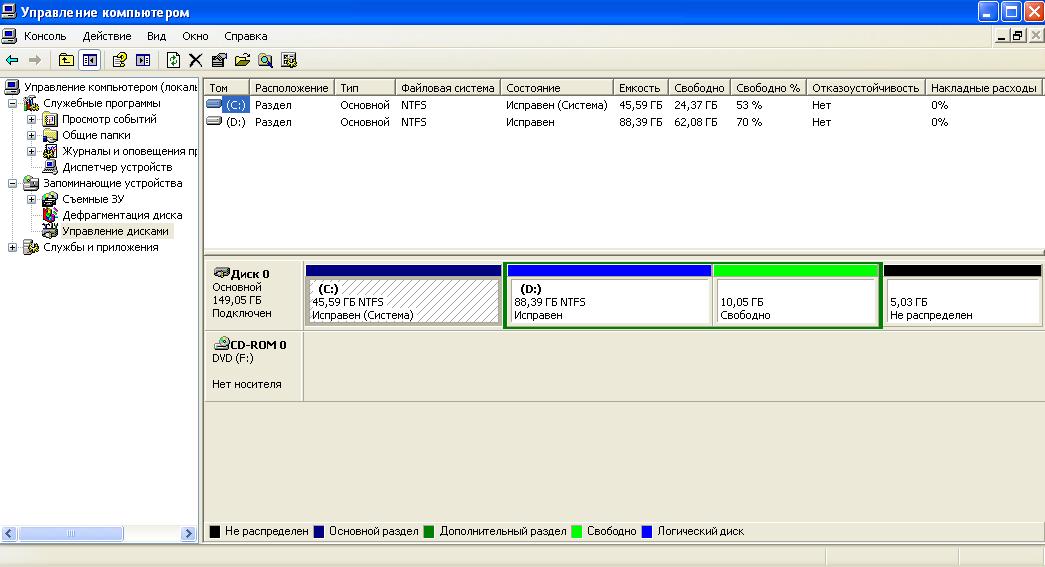Sort volumes by Файловая система column header

click(x=447, y=88)
